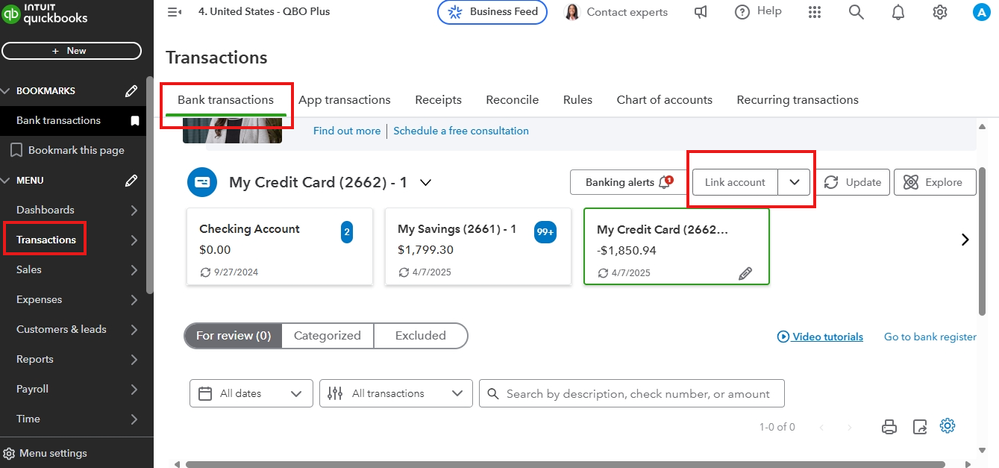Edit the menu with pencil icon
The width and height of the screenshot is (999, 468).
(131, 181)
